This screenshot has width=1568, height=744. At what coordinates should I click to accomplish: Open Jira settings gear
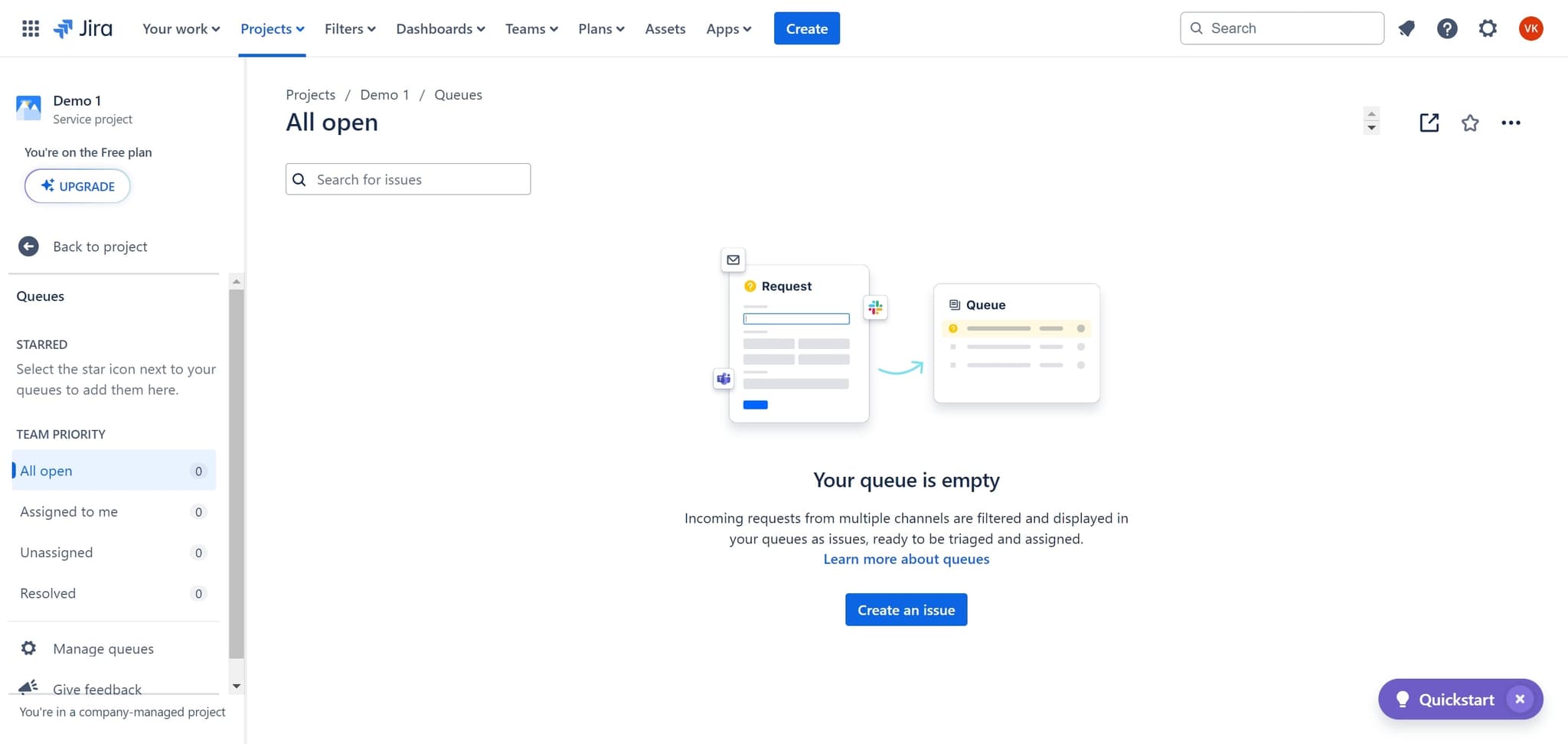point(1488,28)
